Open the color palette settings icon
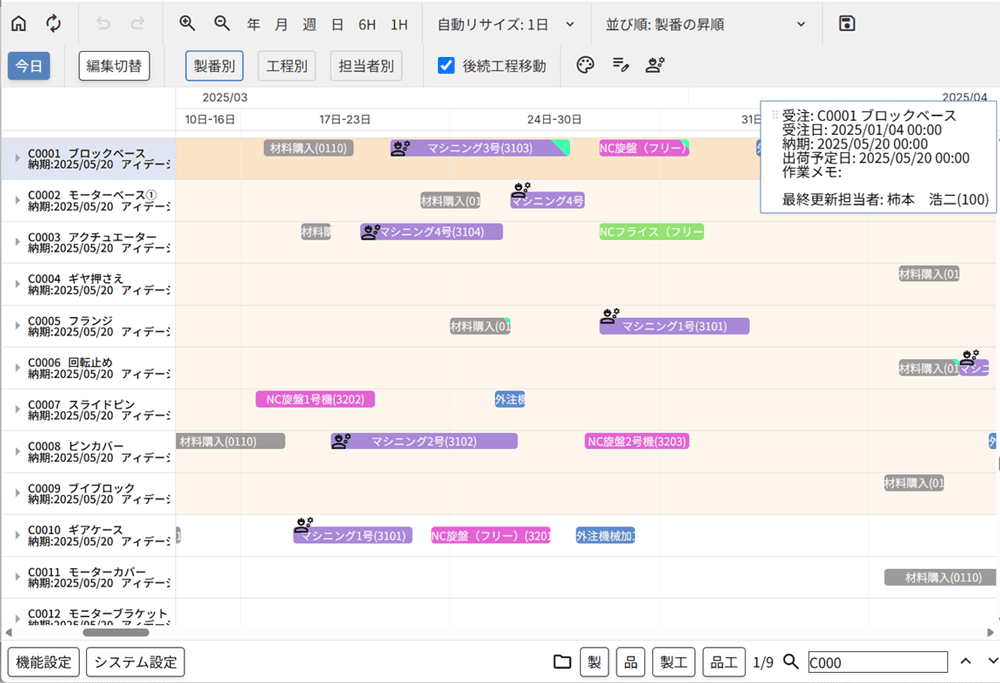The image size is (1000, 683). 586,66
